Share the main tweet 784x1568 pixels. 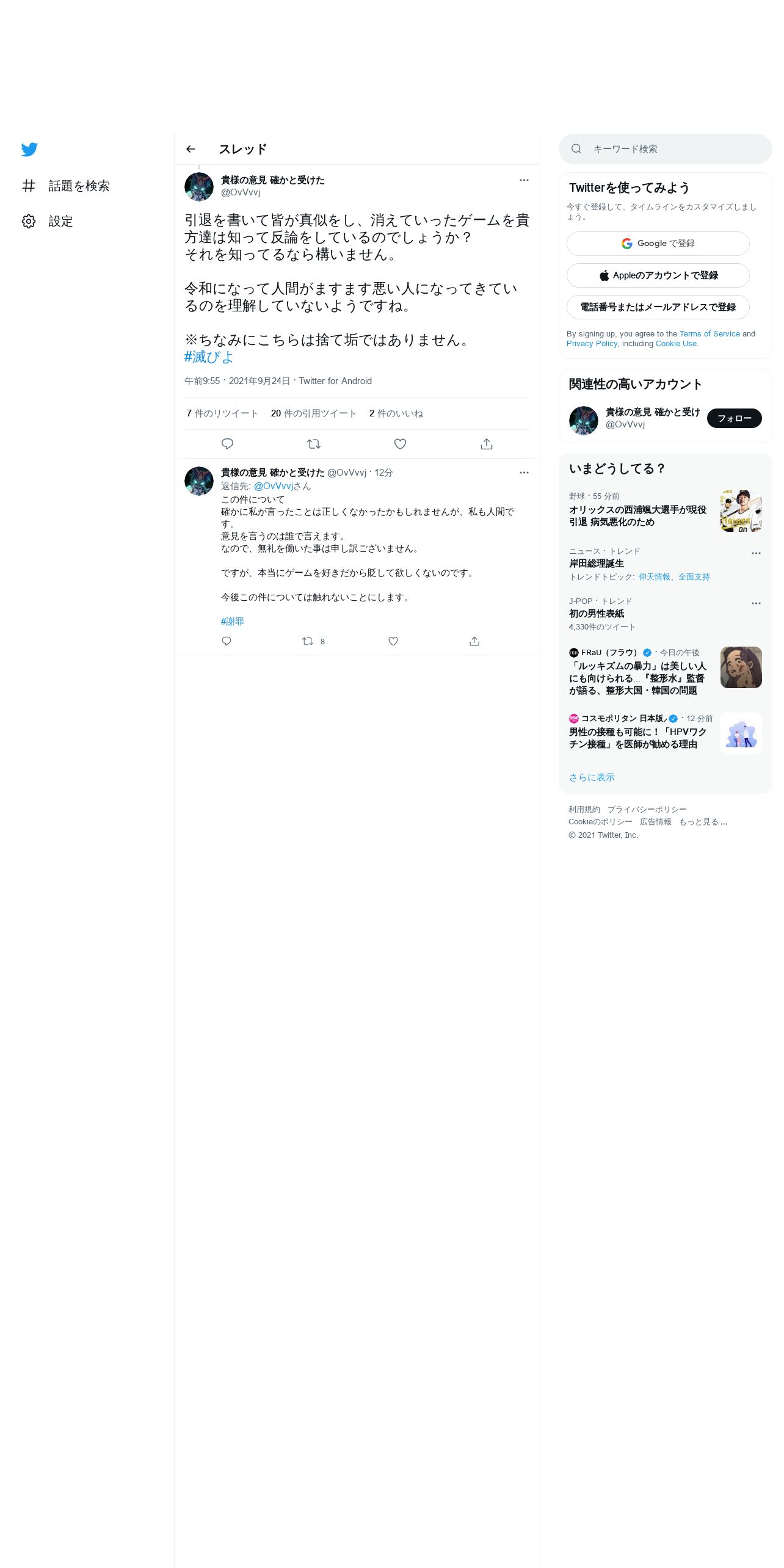487,444
